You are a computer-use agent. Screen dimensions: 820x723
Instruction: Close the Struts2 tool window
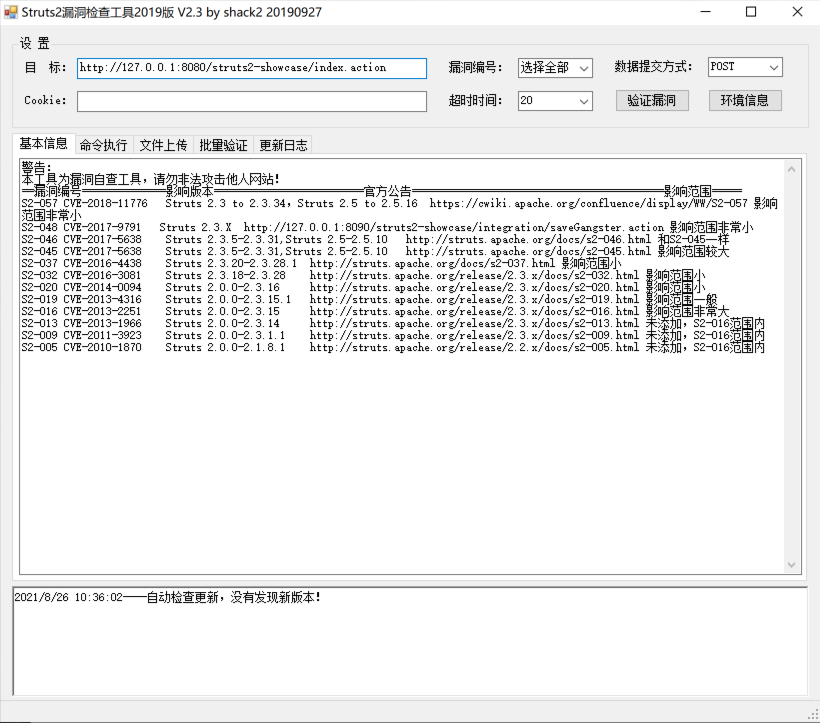(797, 12)
